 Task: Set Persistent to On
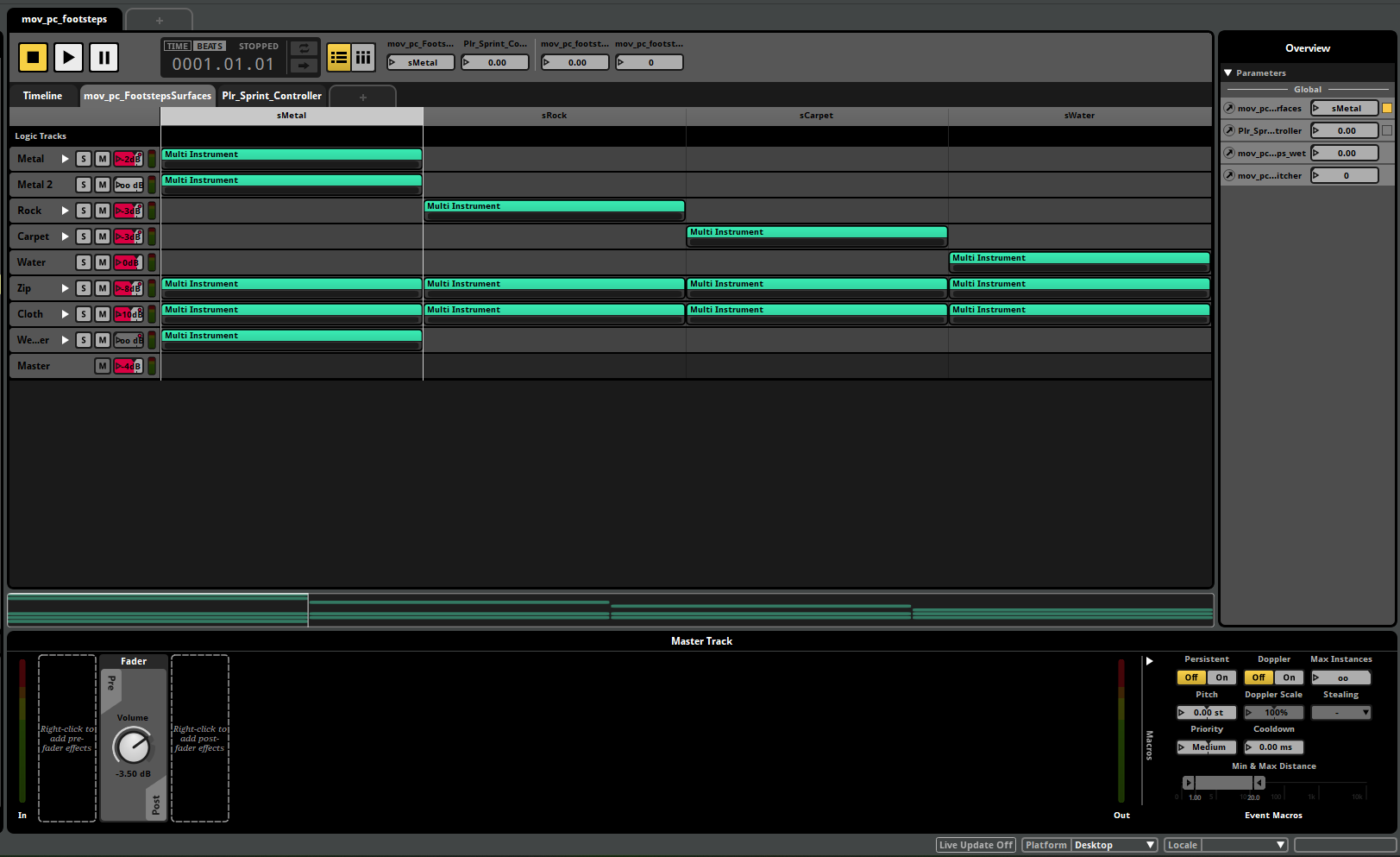point(1221,677)
